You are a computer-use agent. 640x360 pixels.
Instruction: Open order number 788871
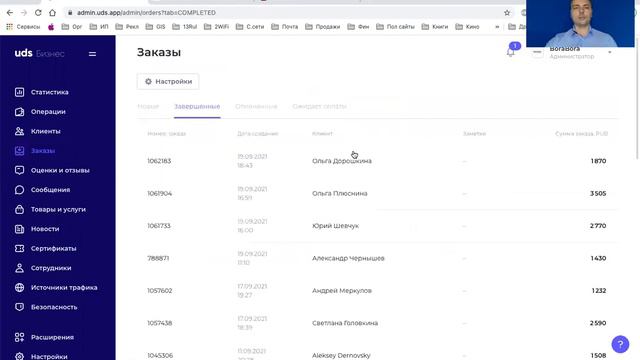point(158,258)
